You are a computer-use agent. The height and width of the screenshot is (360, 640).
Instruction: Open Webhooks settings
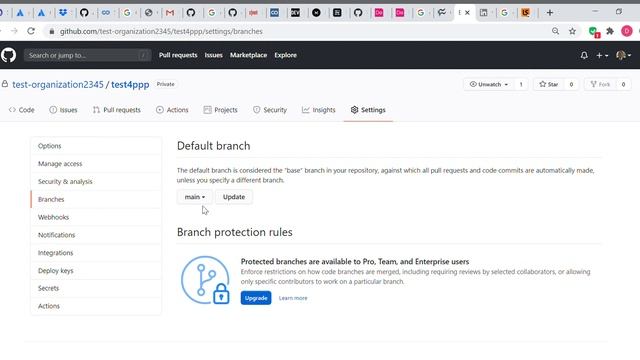[x=96, y=217]
